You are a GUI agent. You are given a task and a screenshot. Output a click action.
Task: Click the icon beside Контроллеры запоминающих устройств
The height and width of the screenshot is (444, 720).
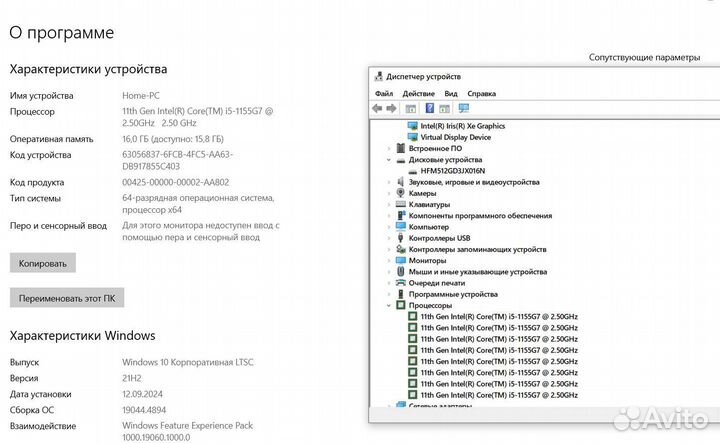[400, 249]
